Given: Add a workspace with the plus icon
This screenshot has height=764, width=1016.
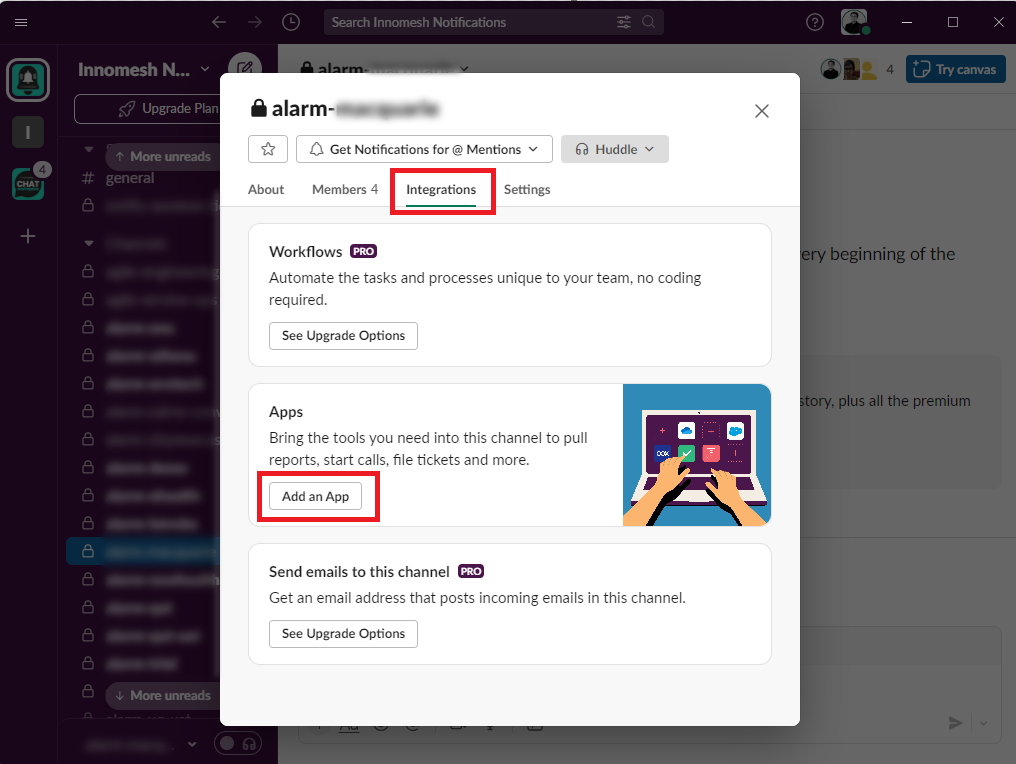Looking at the screenshot, I should click(x=28, y=236).
